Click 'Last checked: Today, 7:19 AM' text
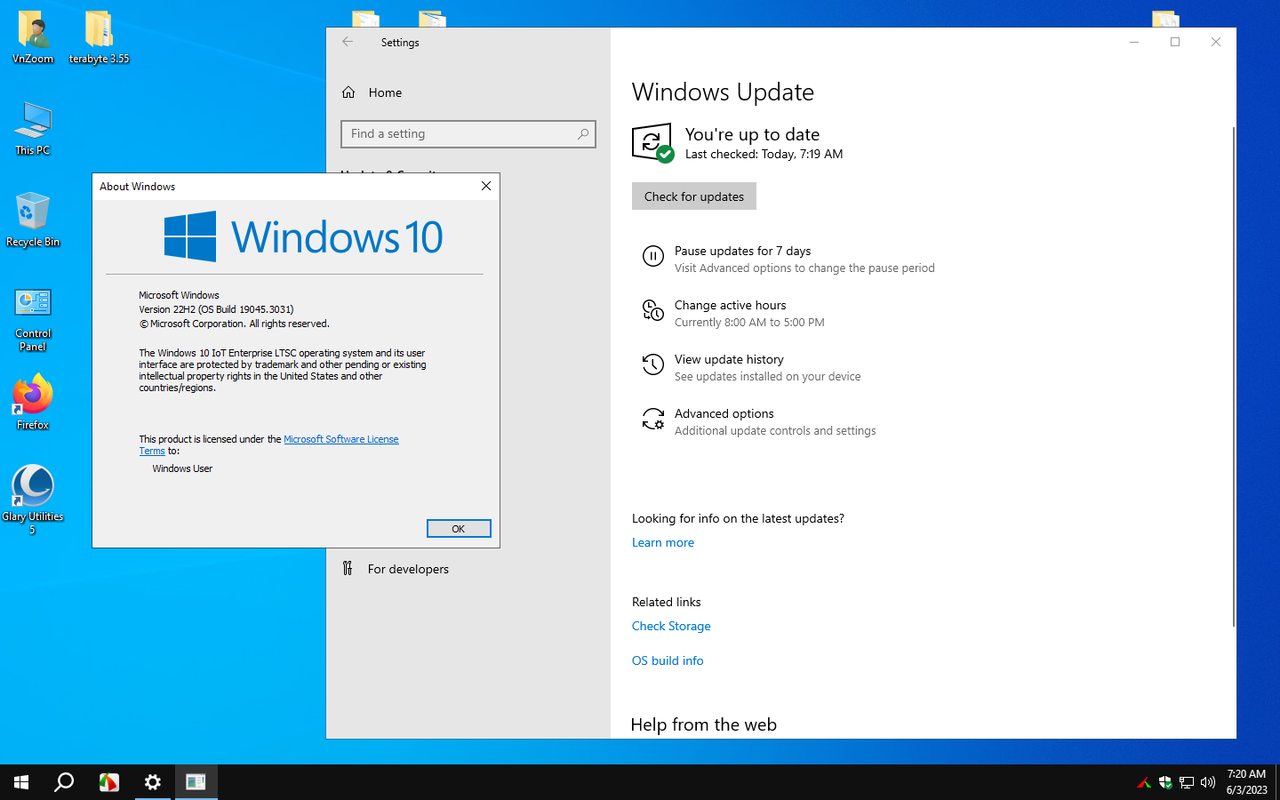This screenshot has height=800, width=1280. click(x=764, y=154)
